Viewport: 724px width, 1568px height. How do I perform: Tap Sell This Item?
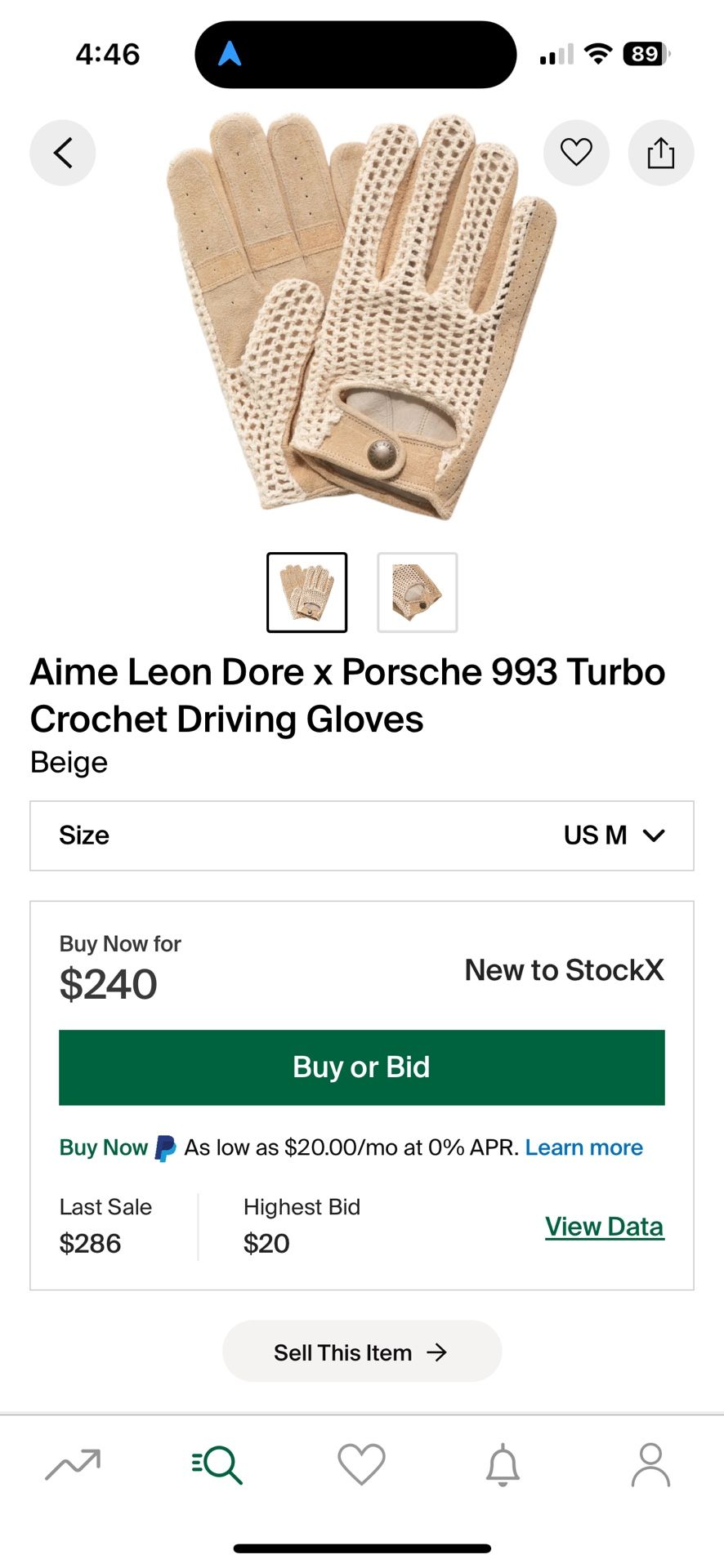point(362,1352)
